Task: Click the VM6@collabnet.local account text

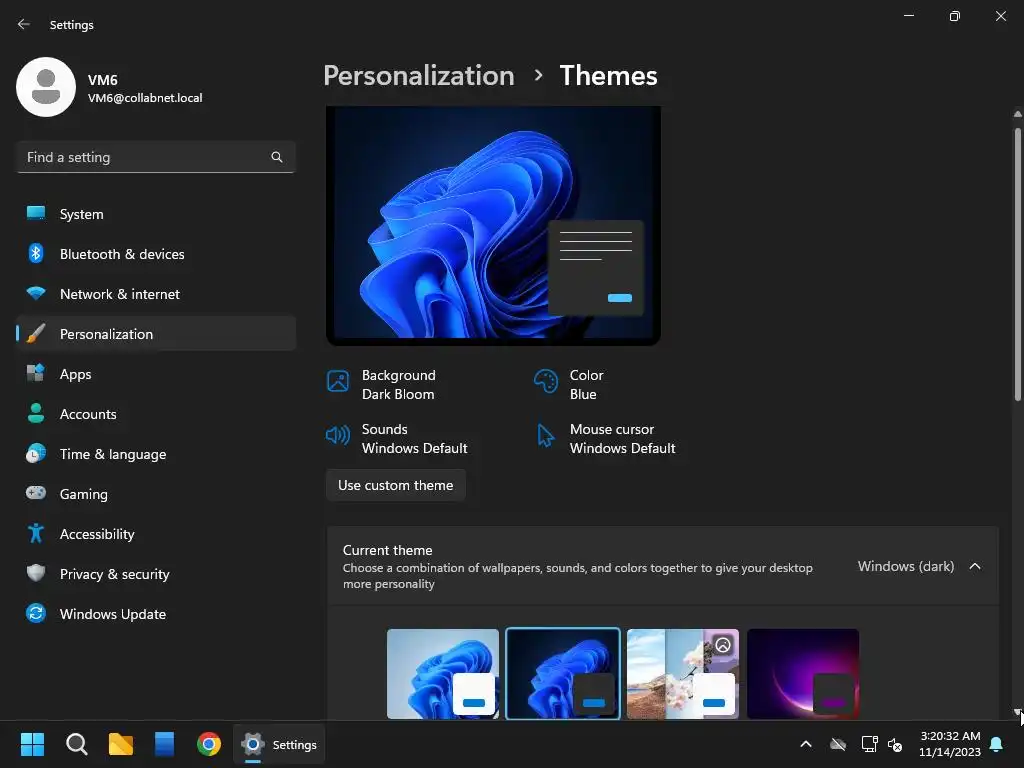Action: (145, 98)
